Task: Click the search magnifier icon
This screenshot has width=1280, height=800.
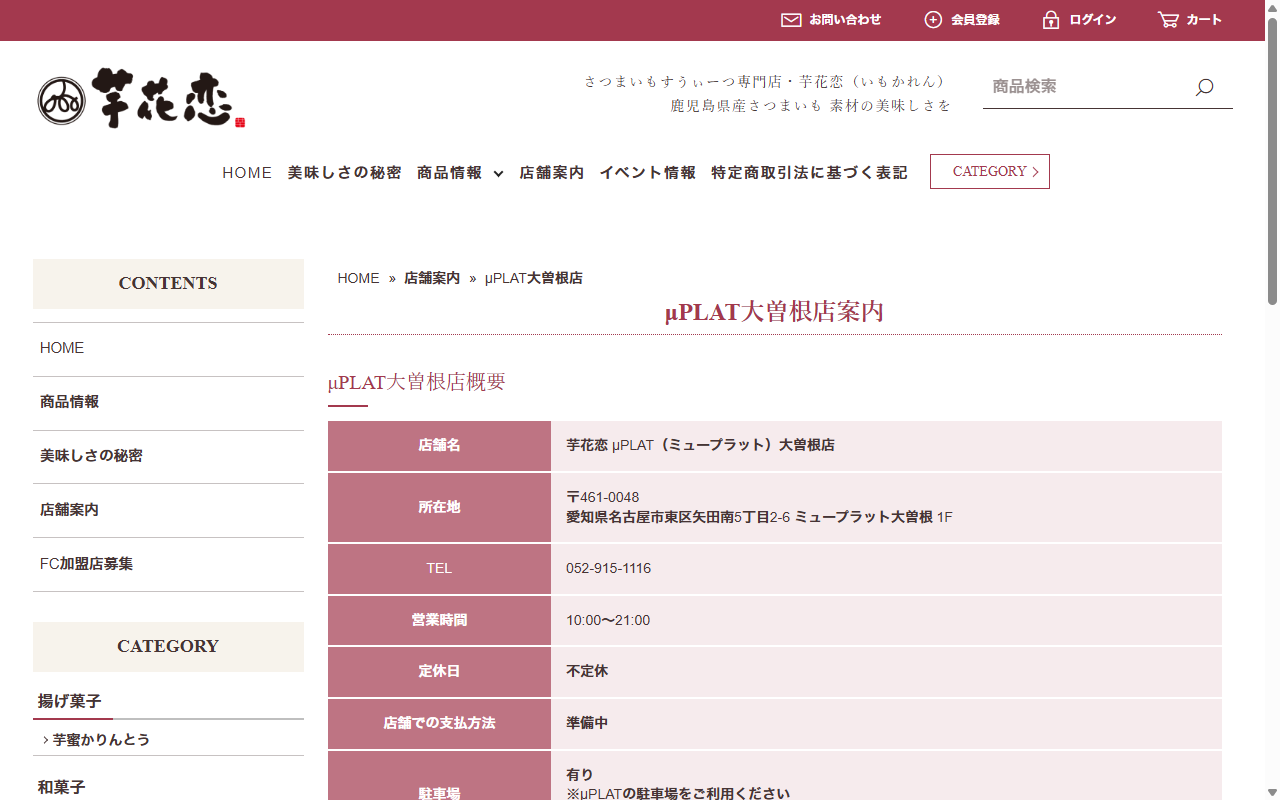Action: coord(1204,87)
